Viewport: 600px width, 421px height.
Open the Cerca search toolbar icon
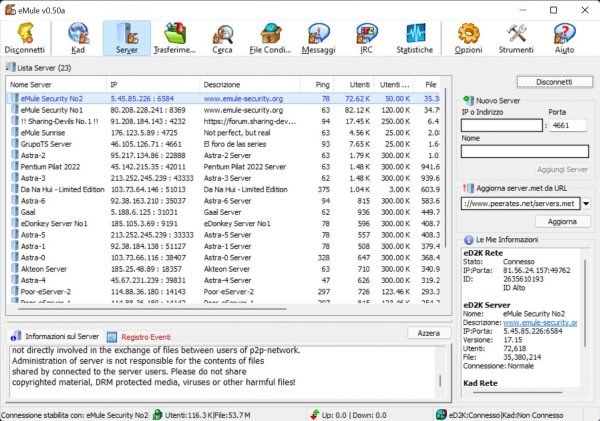pos(222,38)
